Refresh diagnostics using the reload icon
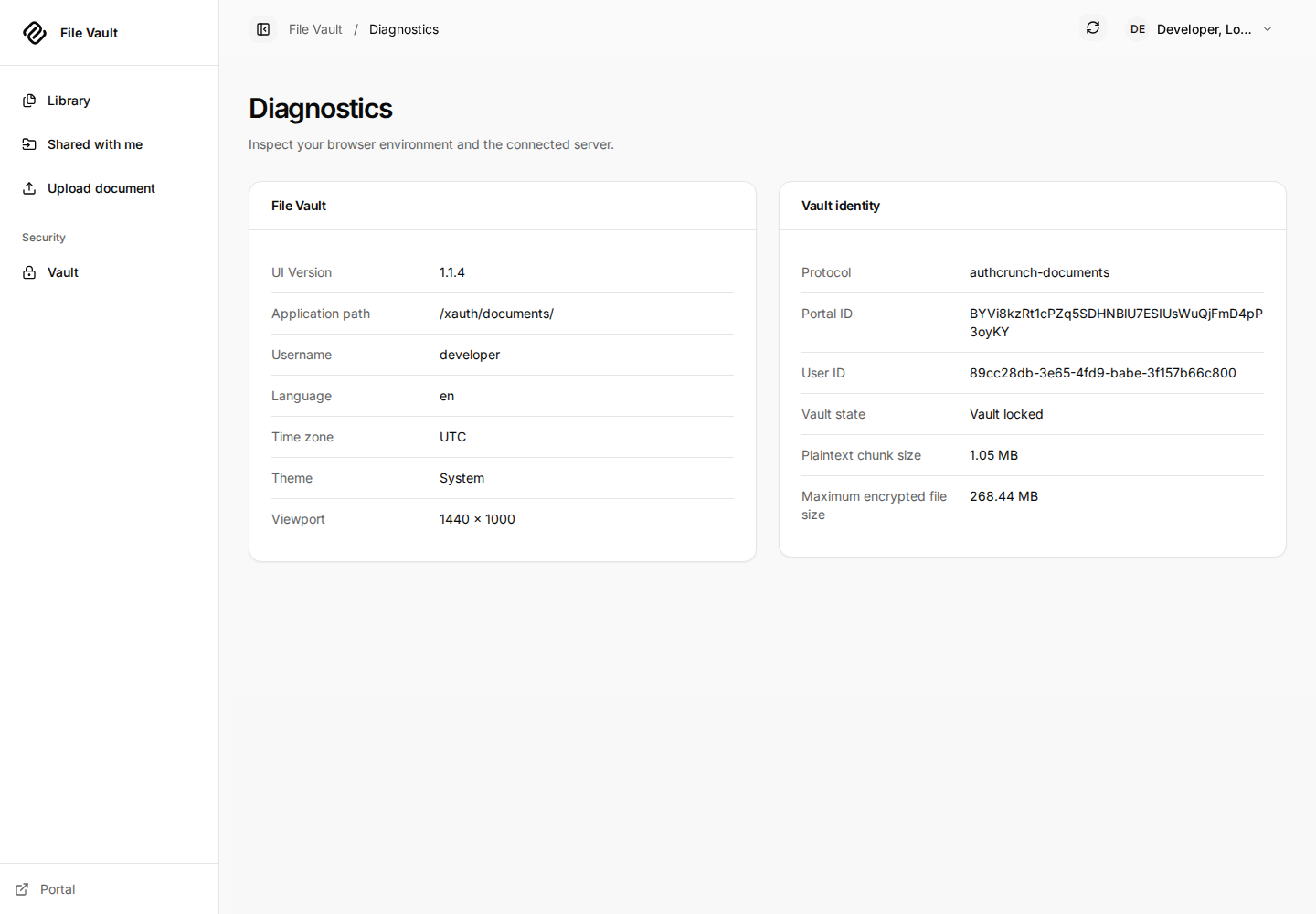The height and width of the screenshot is (914, 1316). (1093, 28)
